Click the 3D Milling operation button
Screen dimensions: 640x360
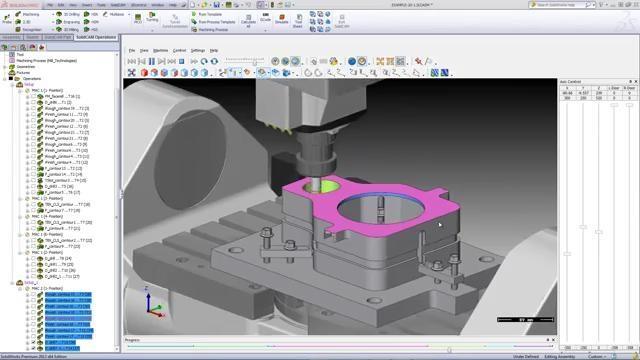click(x=67, y=30)
